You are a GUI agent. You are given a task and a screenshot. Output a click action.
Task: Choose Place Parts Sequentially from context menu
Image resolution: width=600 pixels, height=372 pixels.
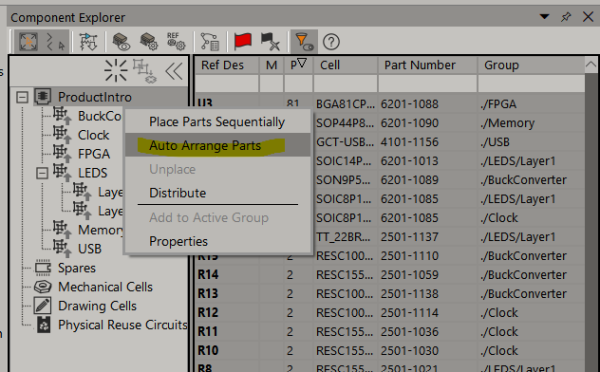point(217,122)
